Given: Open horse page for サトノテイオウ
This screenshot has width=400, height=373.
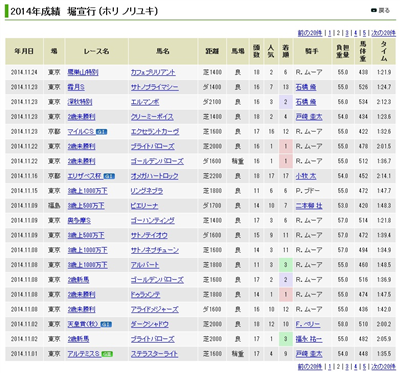Looking at the screenshot, I should pos(149,235).
